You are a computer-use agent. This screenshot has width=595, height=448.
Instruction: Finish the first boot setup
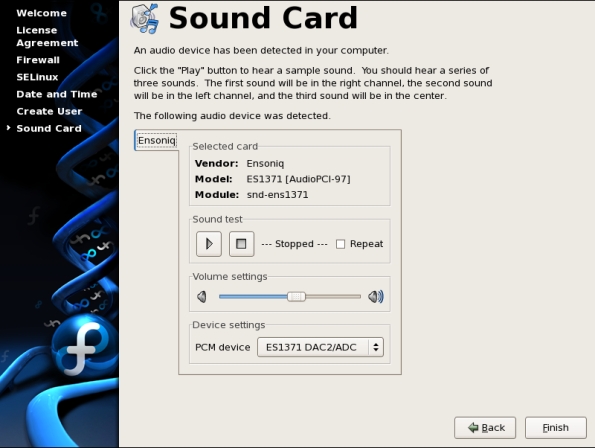point(556,428)
